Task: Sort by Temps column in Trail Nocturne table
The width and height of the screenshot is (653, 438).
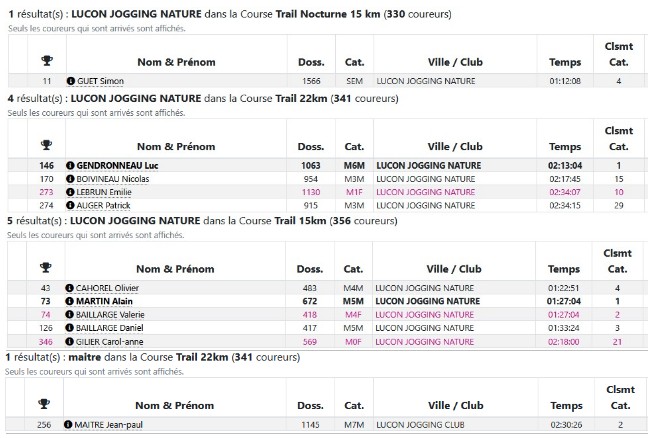Action: click(565, 61)
